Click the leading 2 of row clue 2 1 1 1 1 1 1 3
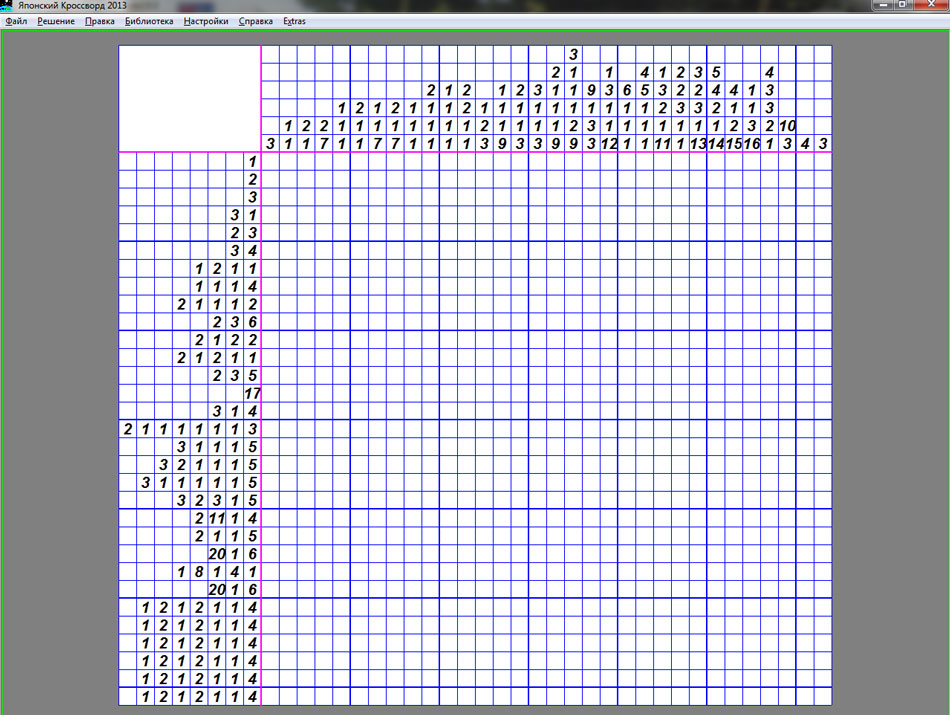This screenshot has height=715, width=950. click(128, 429)
